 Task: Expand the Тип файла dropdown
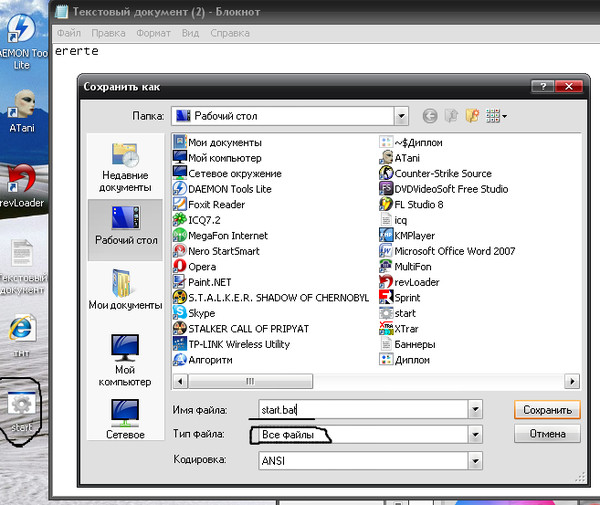475,435
